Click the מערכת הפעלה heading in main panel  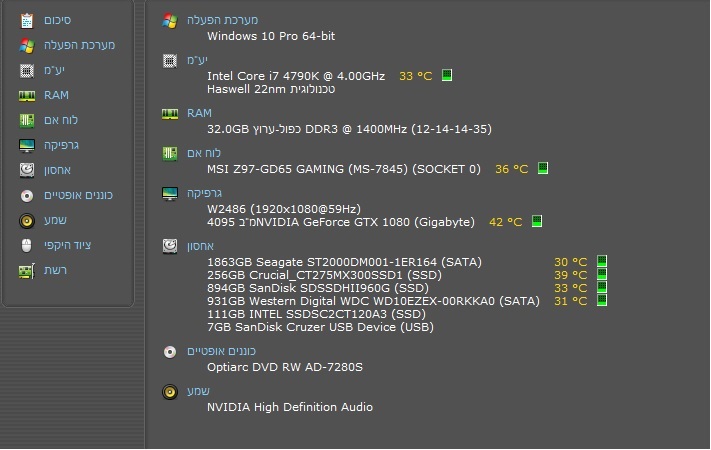[221, 20]
